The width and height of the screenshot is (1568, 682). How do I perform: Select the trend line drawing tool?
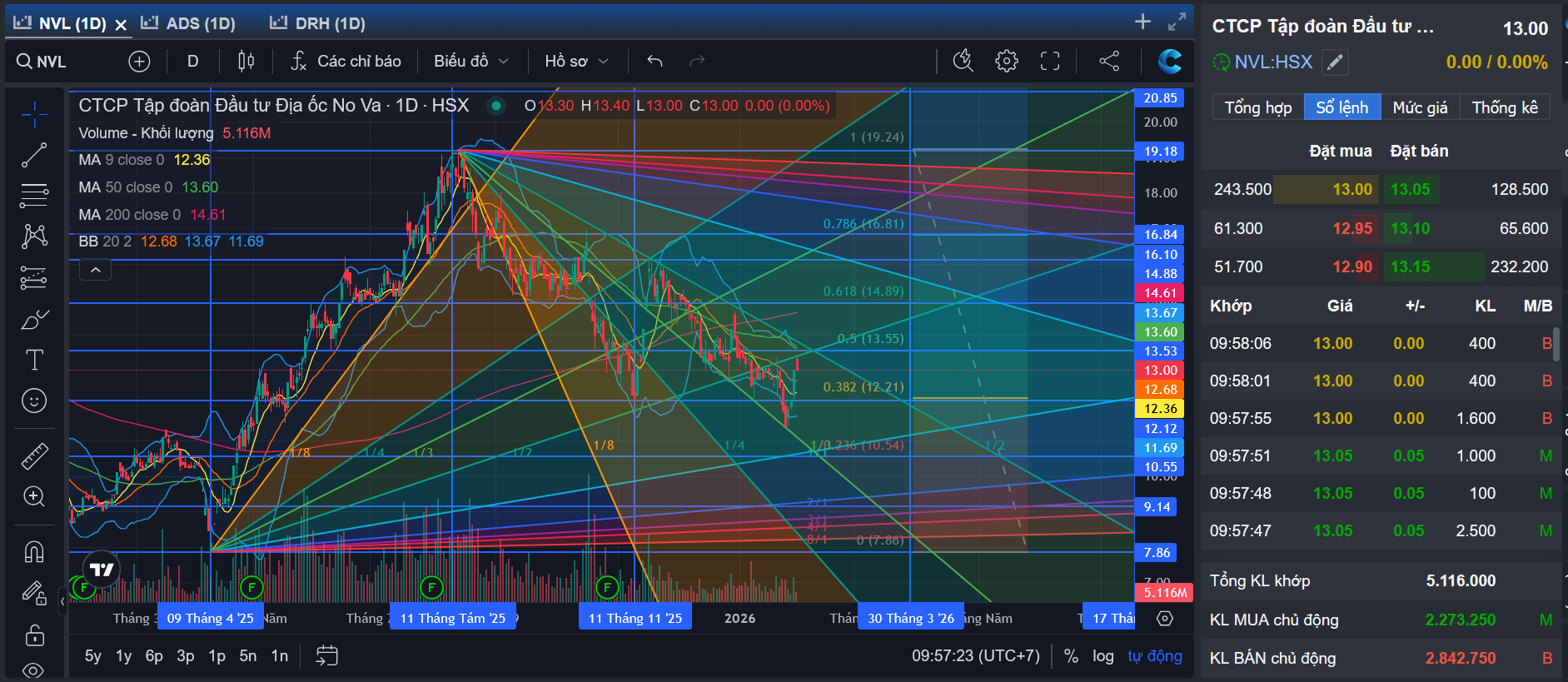pos(34,155)
